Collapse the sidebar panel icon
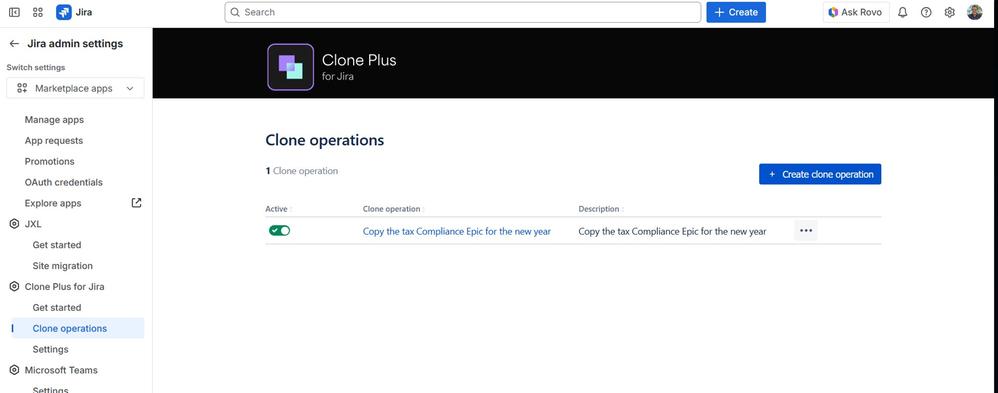 [x=14, y=12]
